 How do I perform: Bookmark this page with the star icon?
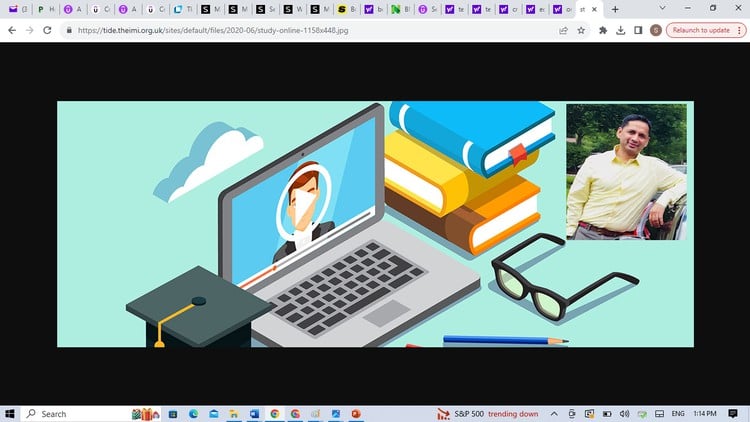pos(581,30)
